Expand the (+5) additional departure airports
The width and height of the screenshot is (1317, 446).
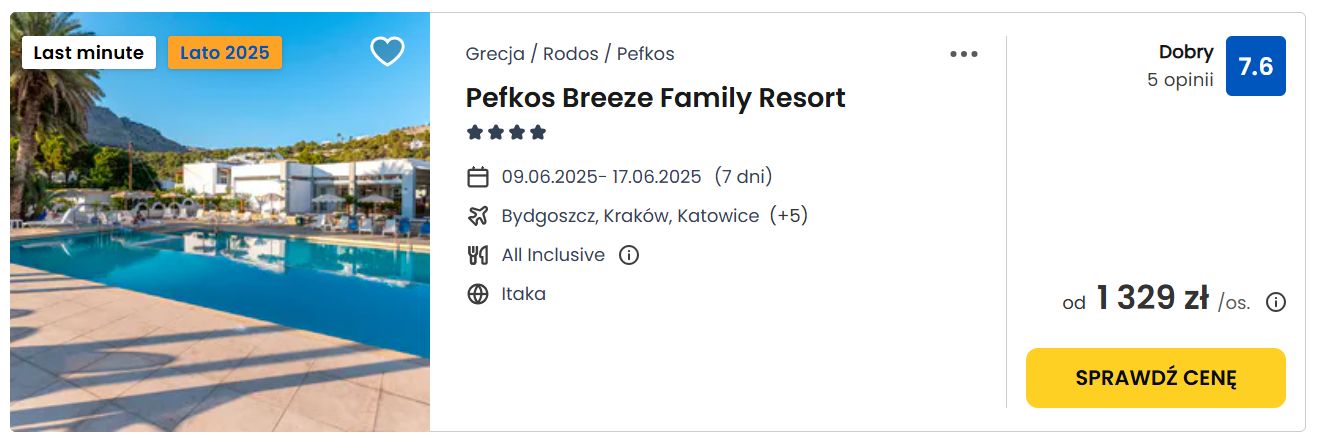click(x=789, y=216)
